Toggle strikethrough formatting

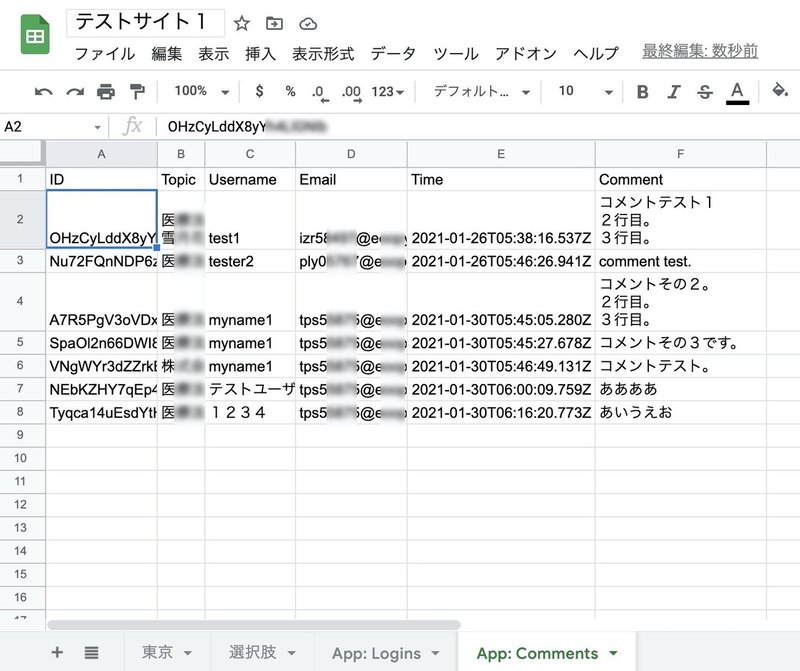pyautogui.click(x=705, y=92)
